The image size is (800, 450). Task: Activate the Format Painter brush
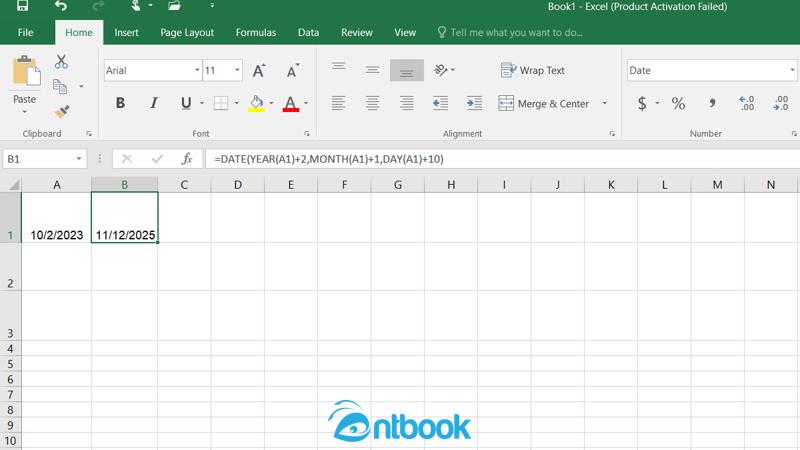[62, 112]
